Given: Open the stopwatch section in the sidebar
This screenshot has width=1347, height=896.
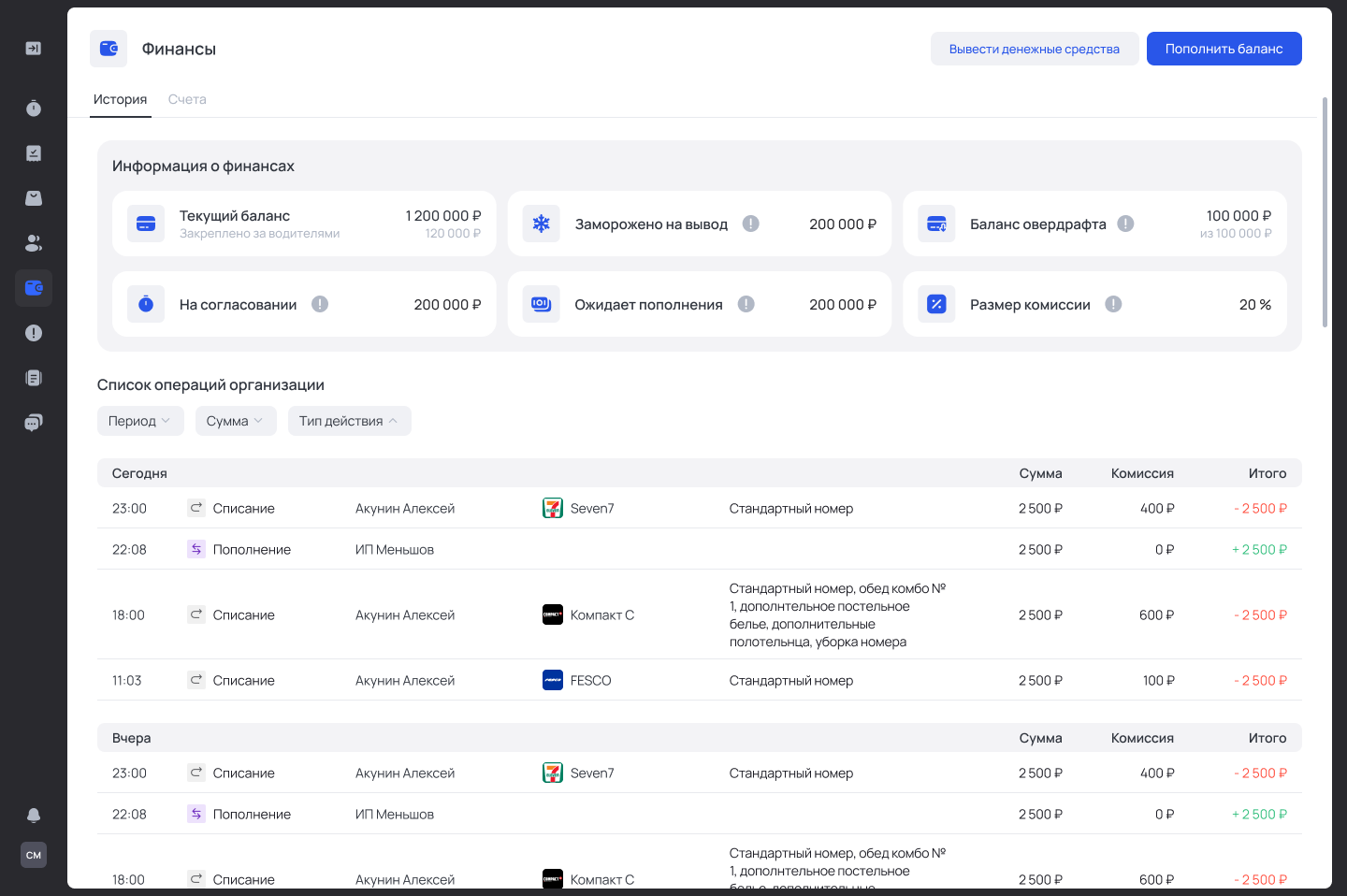Looking at the screenshot, I should point(34,108).
